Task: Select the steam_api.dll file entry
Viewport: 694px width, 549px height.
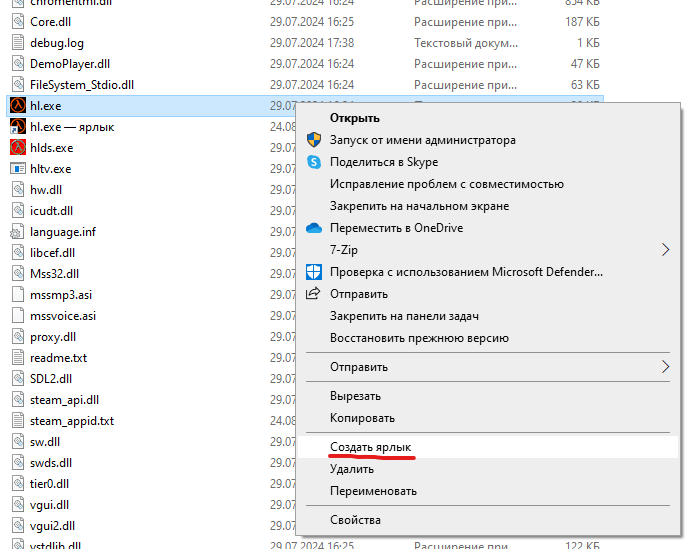Action: point(150,400)
